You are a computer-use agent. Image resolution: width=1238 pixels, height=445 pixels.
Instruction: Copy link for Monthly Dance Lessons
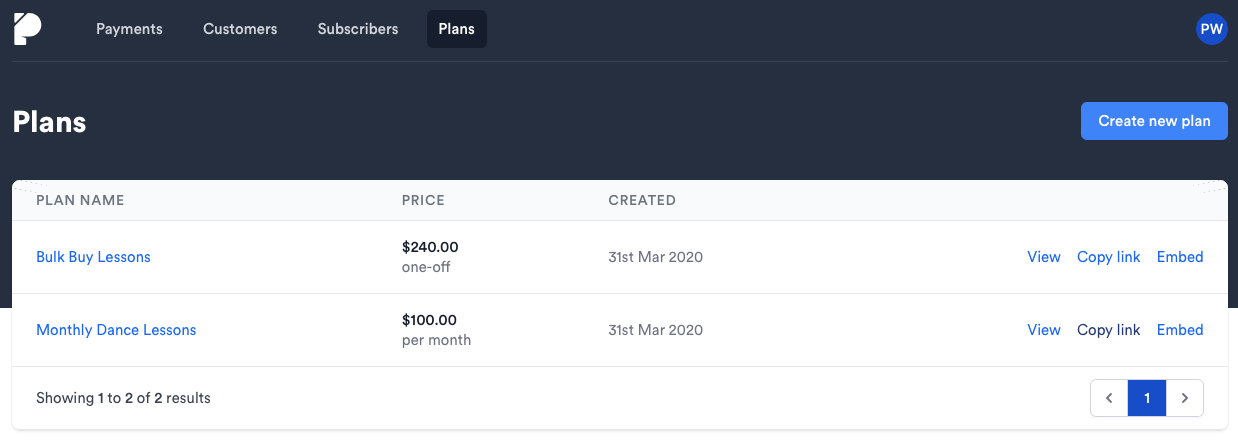click(x=1108, y=330)
